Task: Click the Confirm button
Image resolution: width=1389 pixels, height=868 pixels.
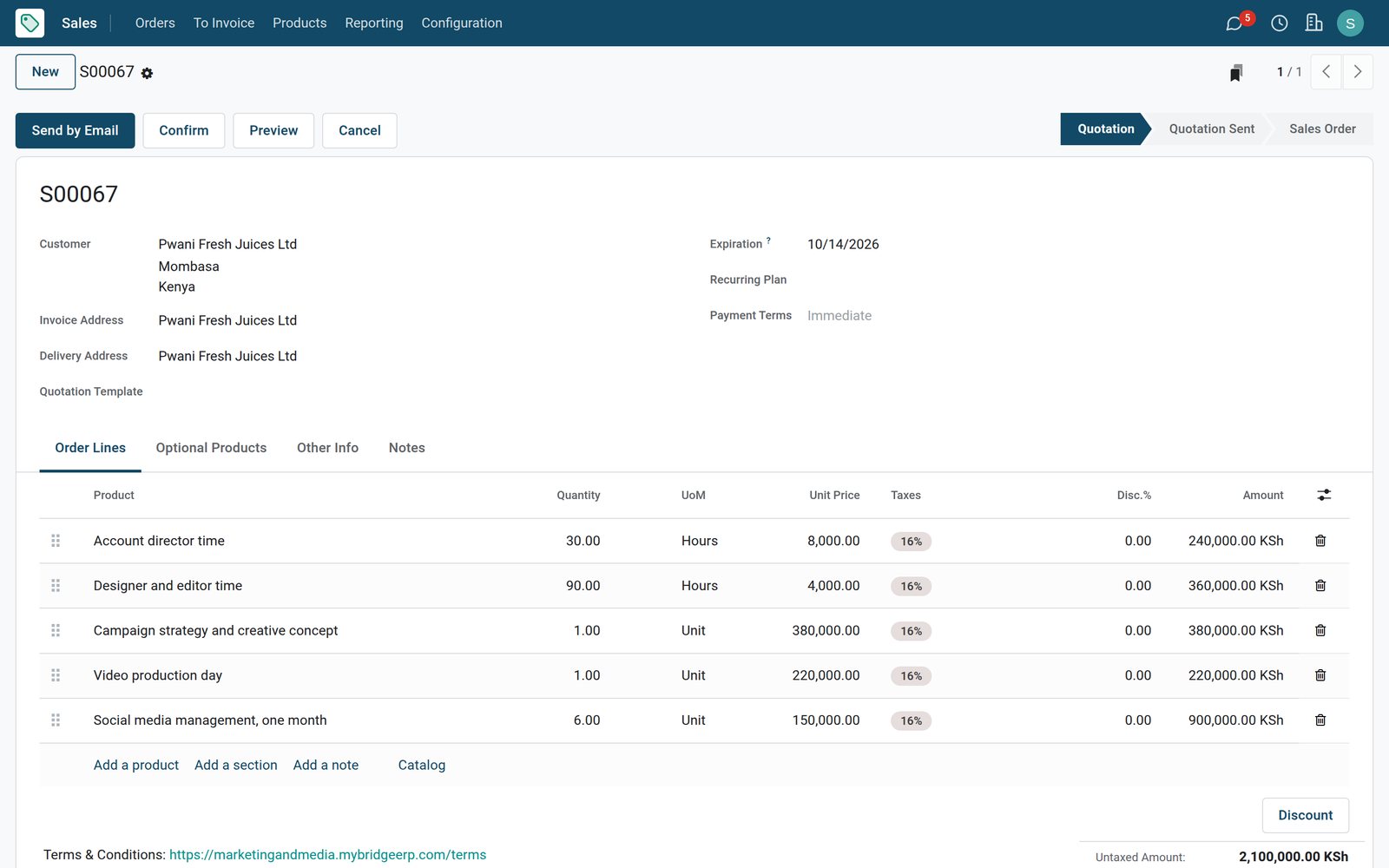Action: tap(184, 130)
